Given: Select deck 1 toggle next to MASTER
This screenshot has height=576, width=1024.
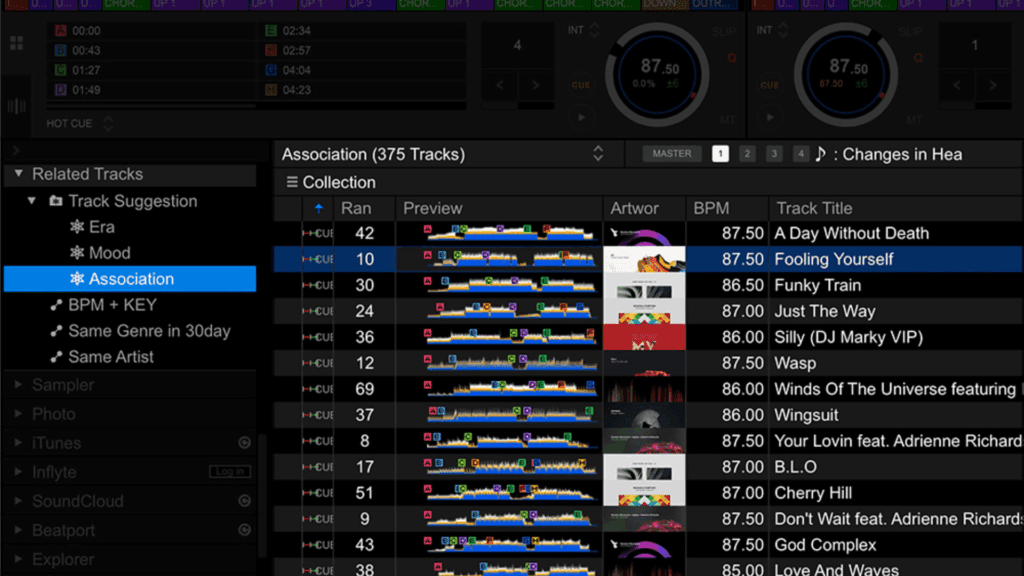Looking at the screenshot, I should point(720,154).
